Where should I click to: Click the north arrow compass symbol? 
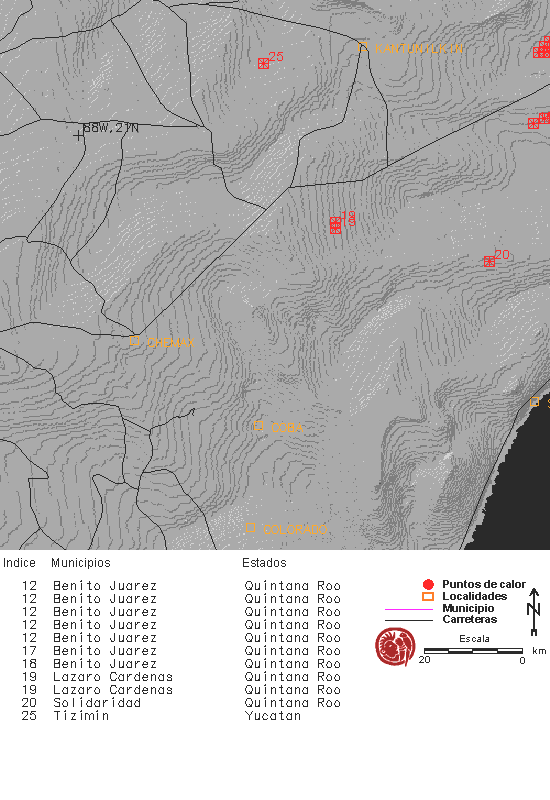[534, 612]
